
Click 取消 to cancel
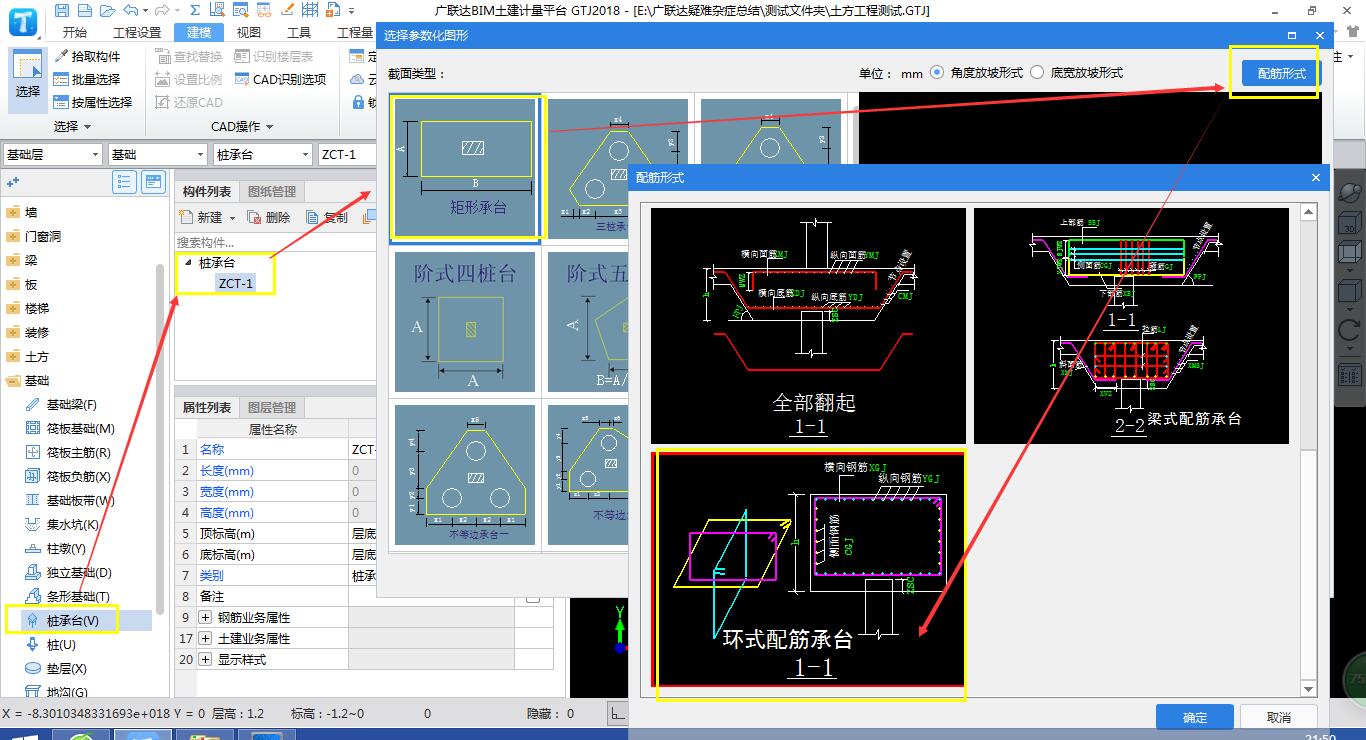(x=1278, y=717)
